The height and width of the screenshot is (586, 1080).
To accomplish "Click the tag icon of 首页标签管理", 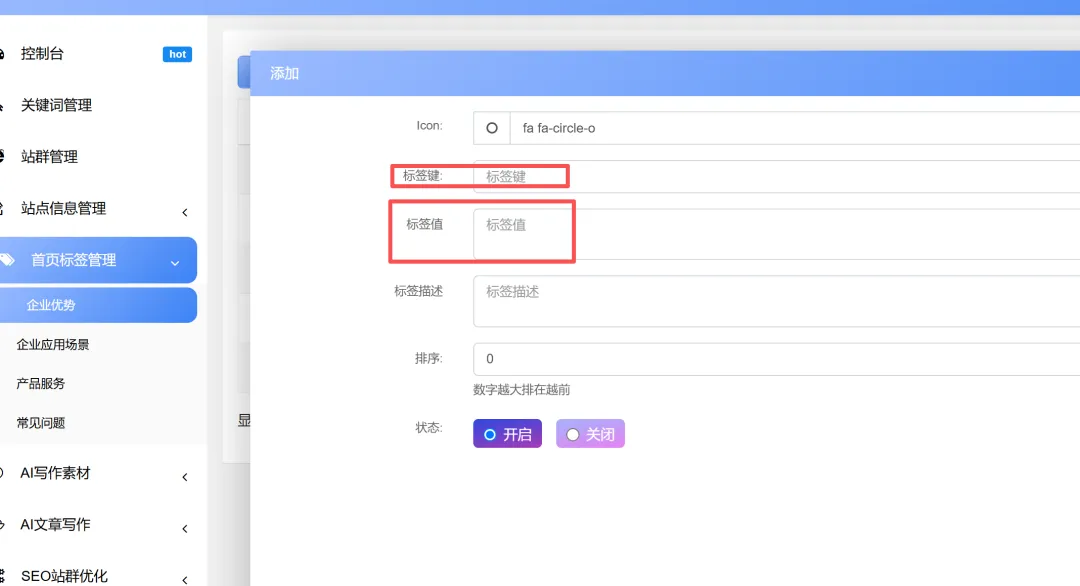I will (x=8, y=260).
